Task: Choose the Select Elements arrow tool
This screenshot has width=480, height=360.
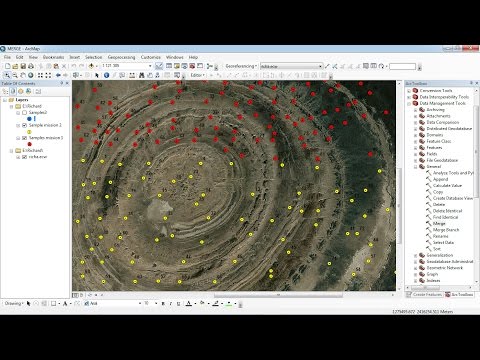Action: click(x=97, y=75)
